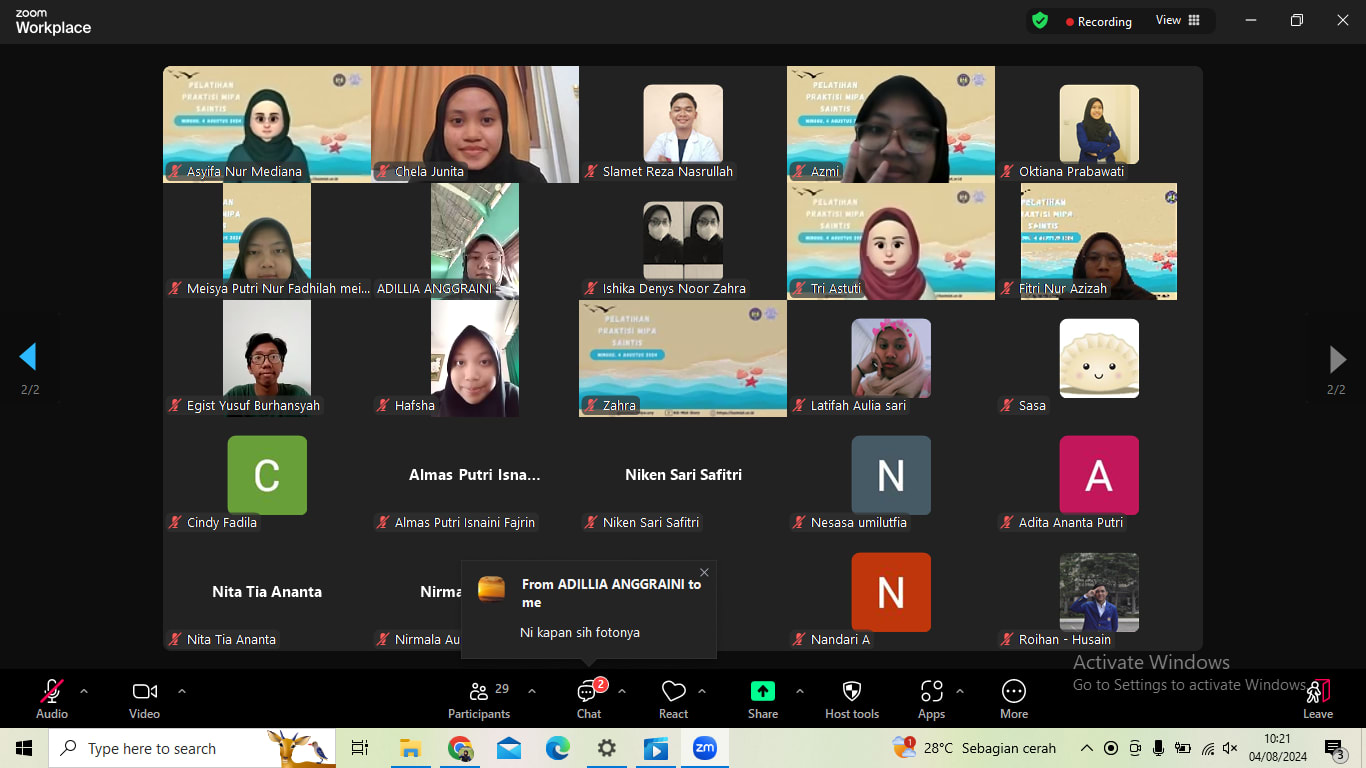Click Oktiana Prabawati's profile picture

pyautogui.click(x=1099, y=124)
